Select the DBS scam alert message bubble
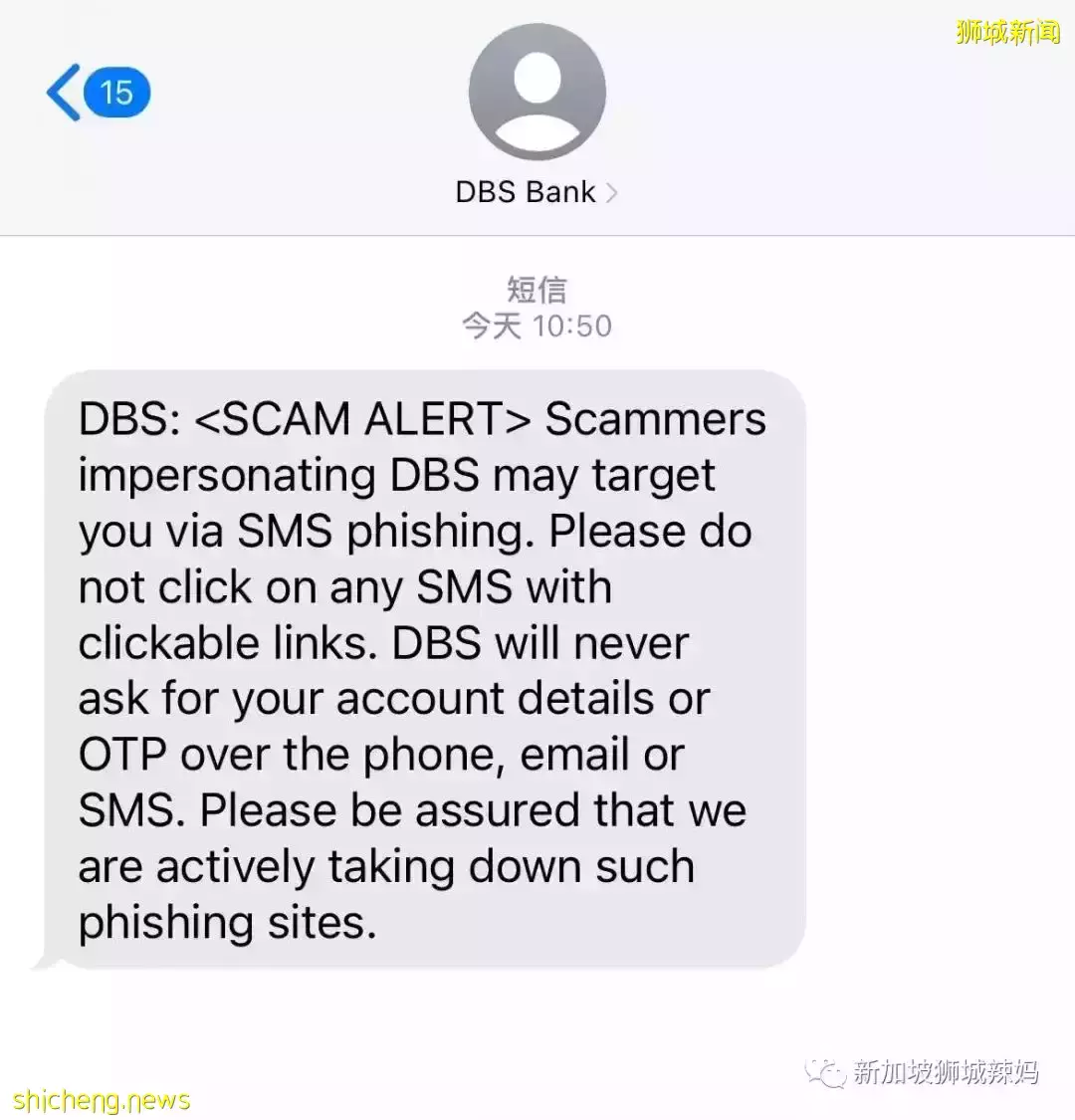This screenshot has width=1075, height=1120. pos(425,669)
